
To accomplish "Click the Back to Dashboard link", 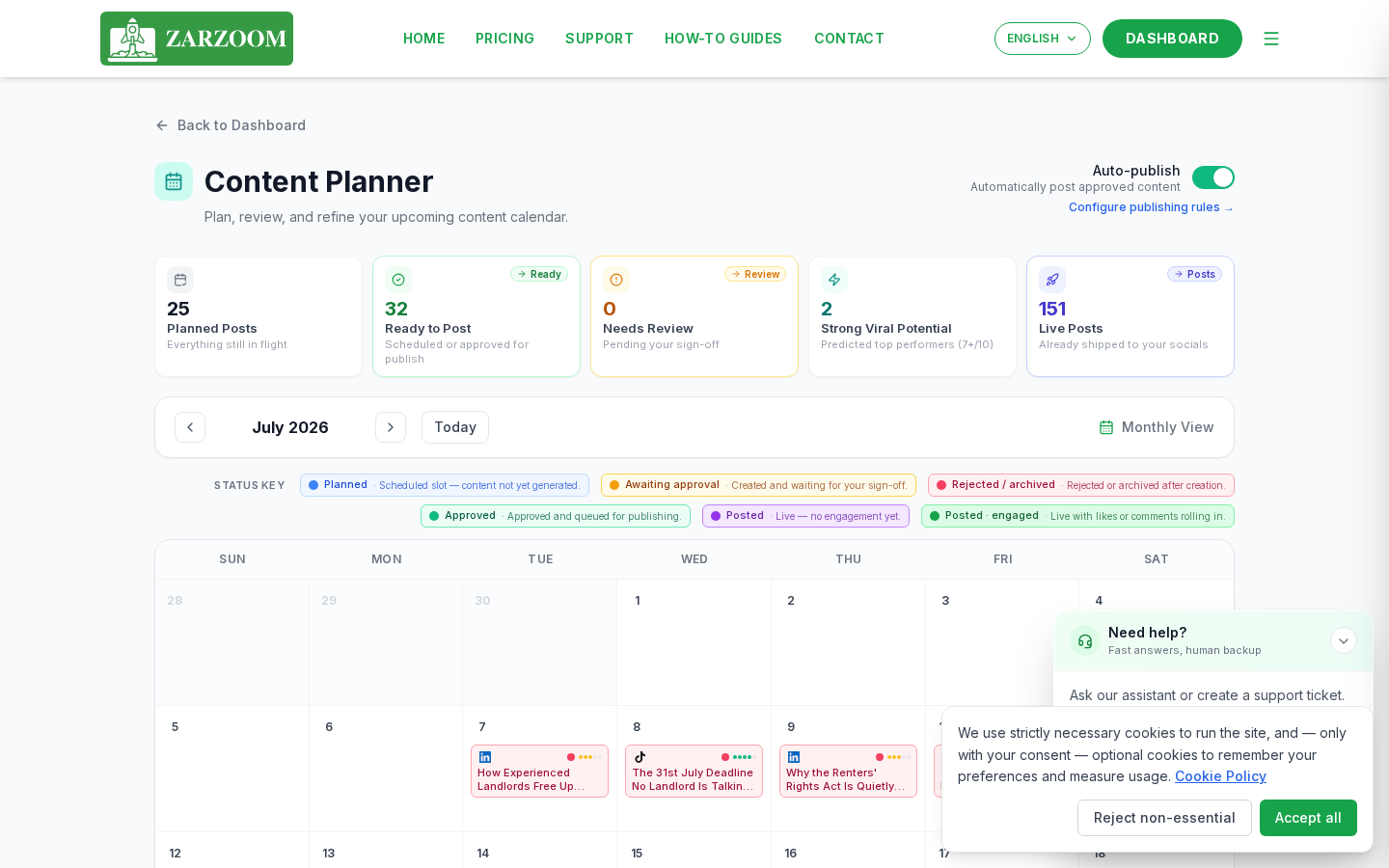I will (231, 125).
